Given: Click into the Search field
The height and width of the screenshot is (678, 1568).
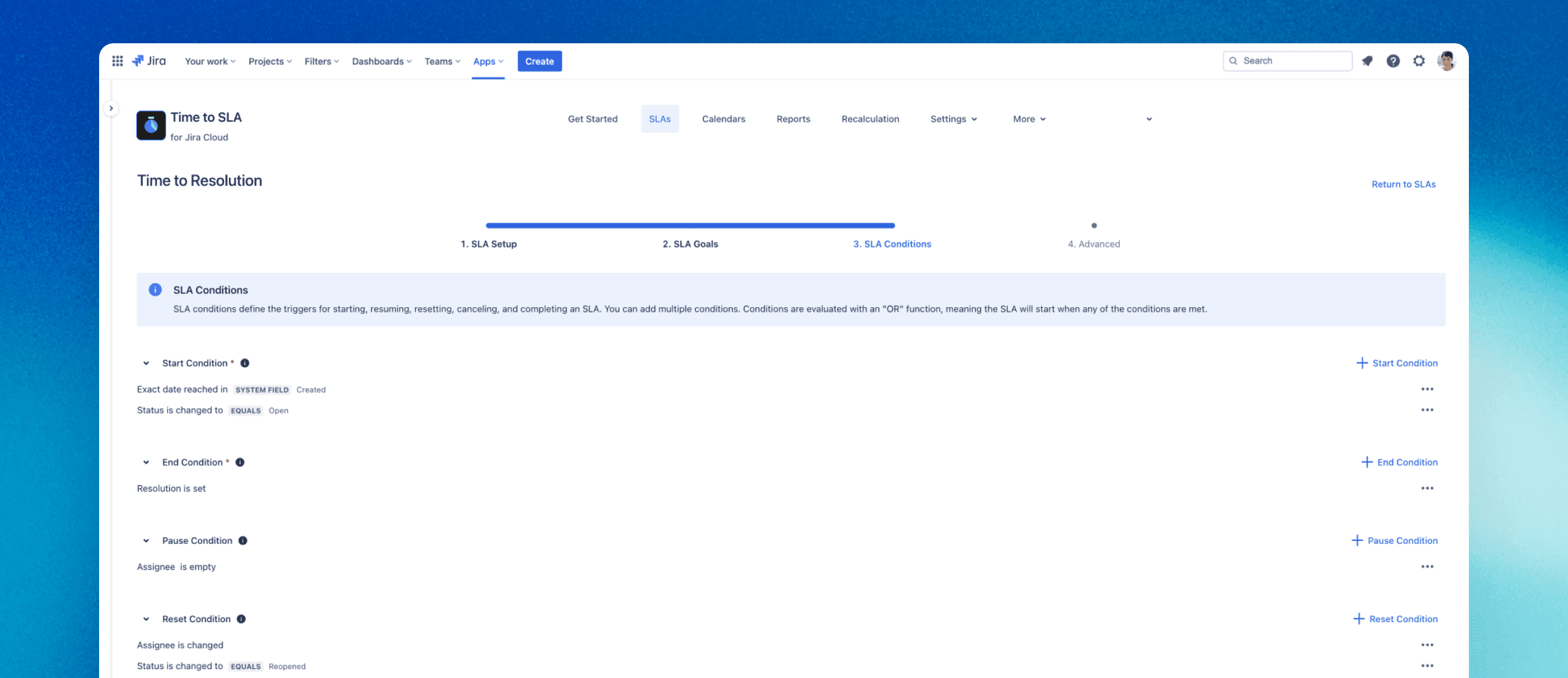Looking at the screenshot, I should click(x=1287, y=61).
